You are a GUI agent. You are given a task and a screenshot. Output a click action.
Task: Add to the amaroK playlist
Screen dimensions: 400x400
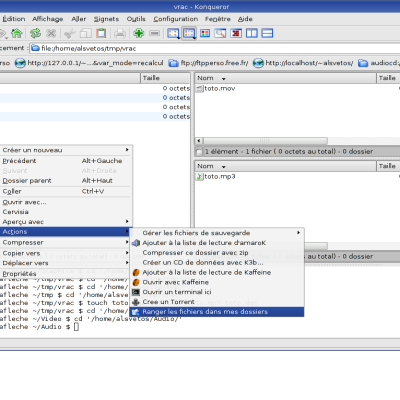(x=217, y=243)
